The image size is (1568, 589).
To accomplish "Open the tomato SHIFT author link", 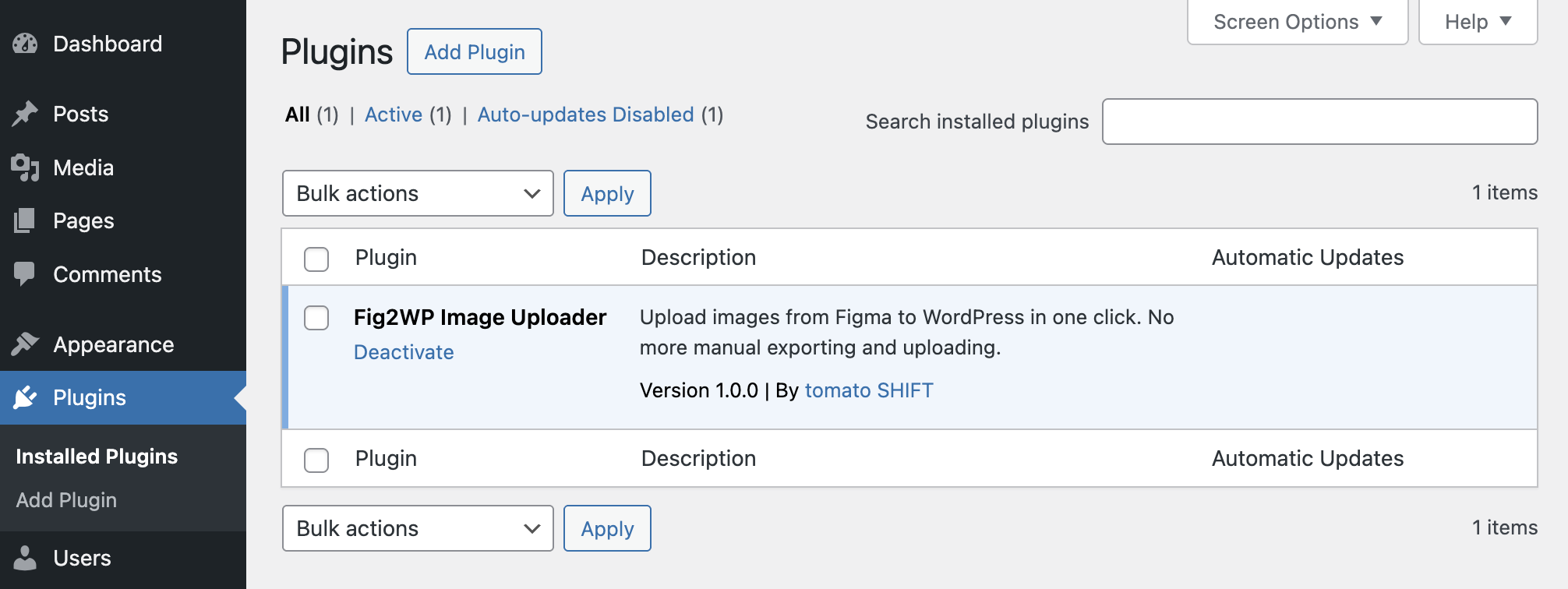I will (x=869, y=390).
